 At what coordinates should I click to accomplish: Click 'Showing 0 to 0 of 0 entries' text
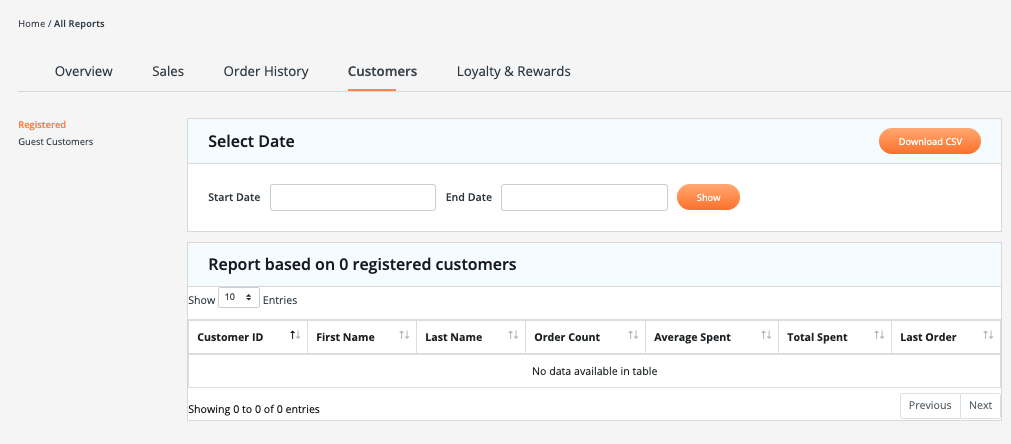(253, 409)
